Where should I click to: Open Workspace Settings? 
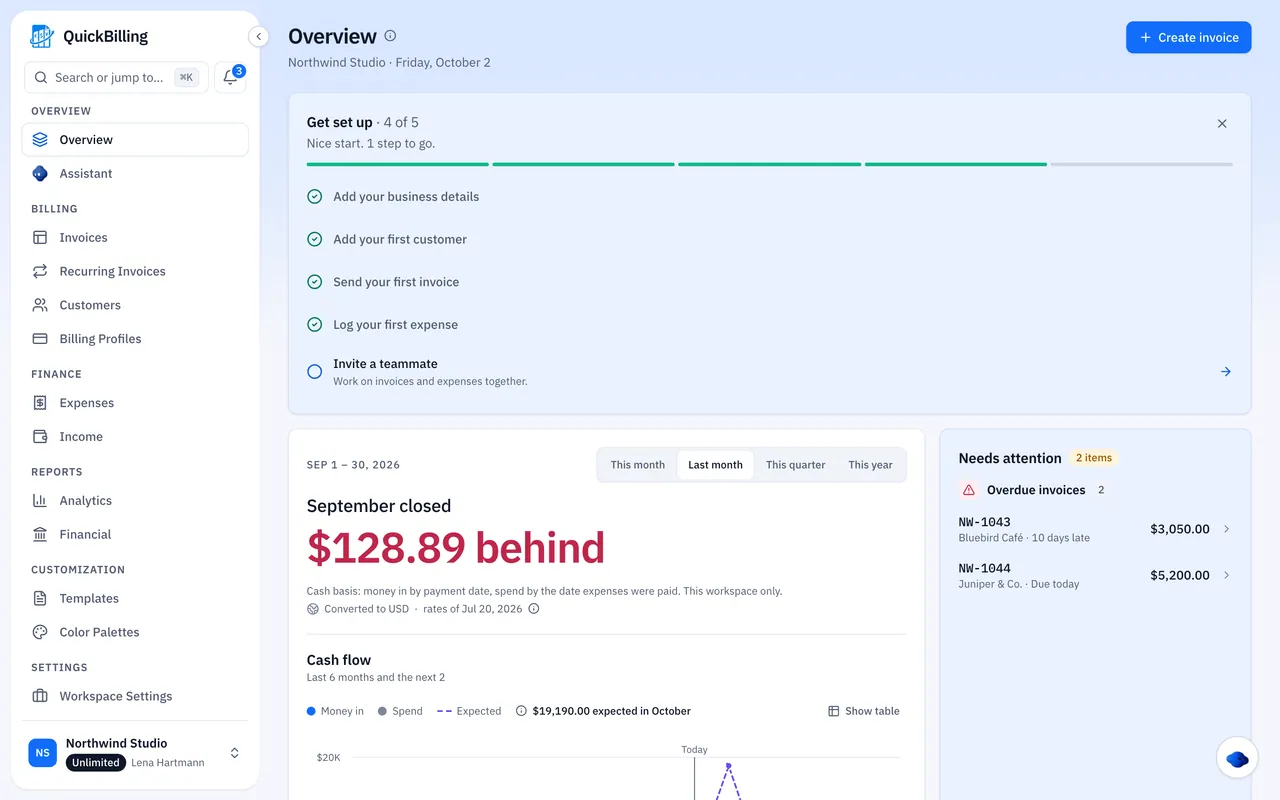point(135,696)
